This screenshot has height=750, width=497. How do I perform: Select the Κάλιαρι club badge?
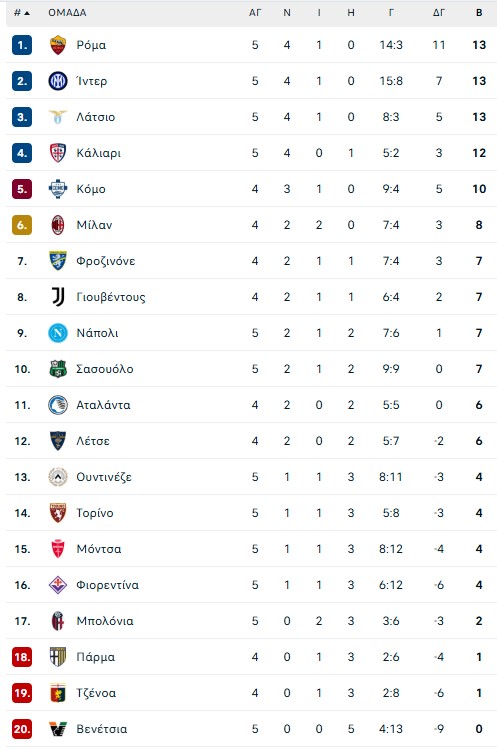coord(58,153)
